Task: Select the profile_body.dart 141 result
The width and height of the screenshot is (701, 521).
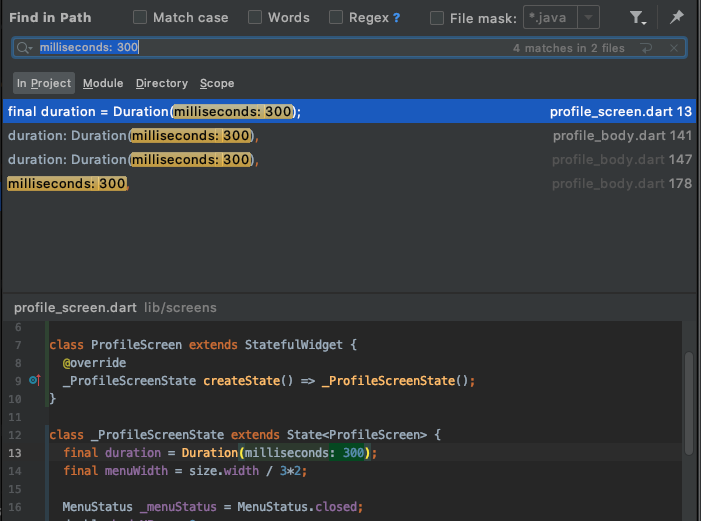Action: click(349, 136)
